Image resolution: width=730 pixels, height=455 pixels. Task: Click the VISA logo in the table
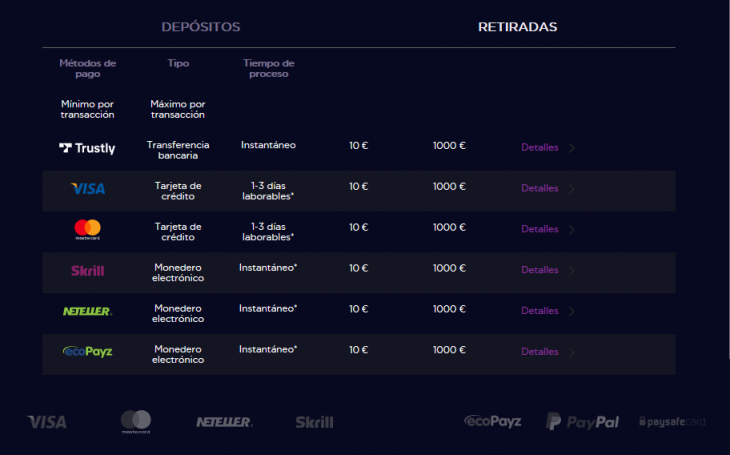pyautogui.click(x=88, y=189)
